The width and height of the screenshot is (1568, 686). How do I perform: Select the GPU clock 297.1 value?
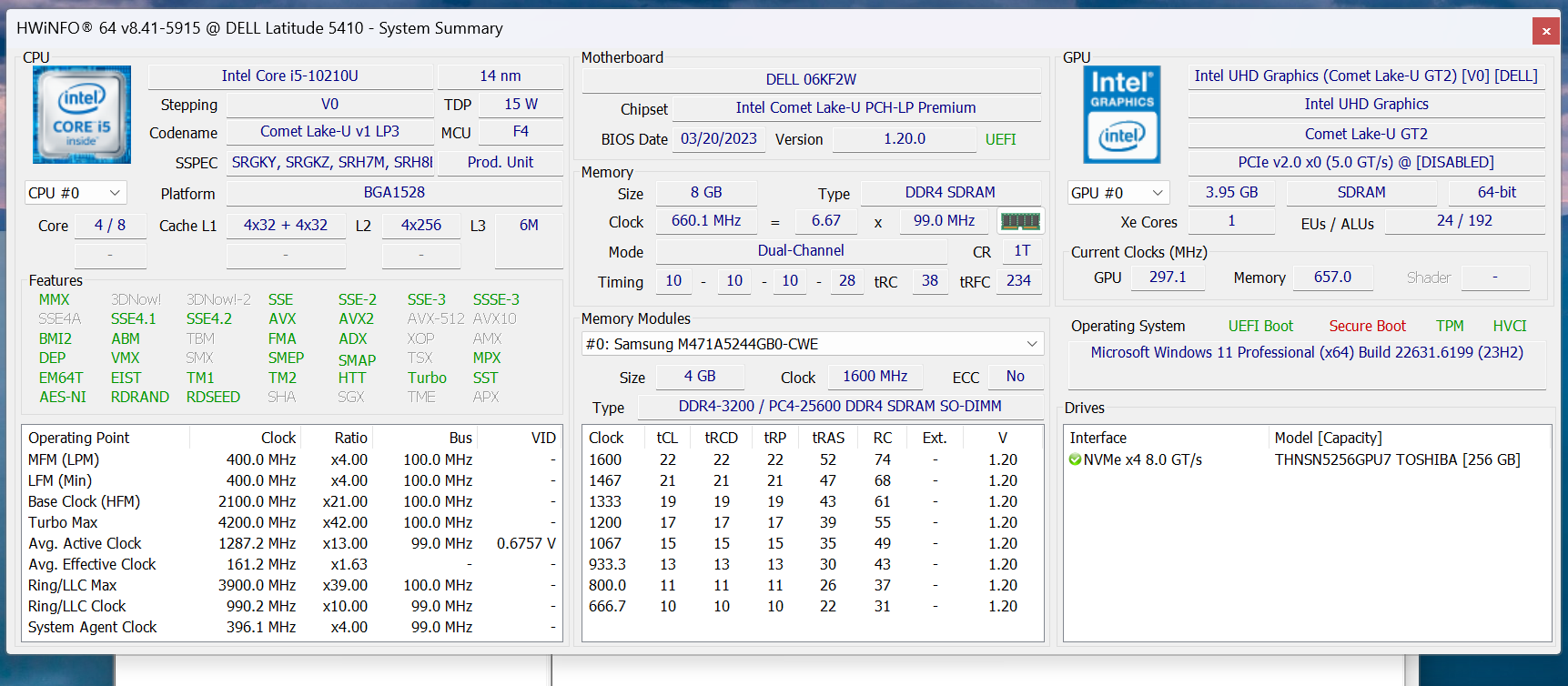tap(1168, 277)
